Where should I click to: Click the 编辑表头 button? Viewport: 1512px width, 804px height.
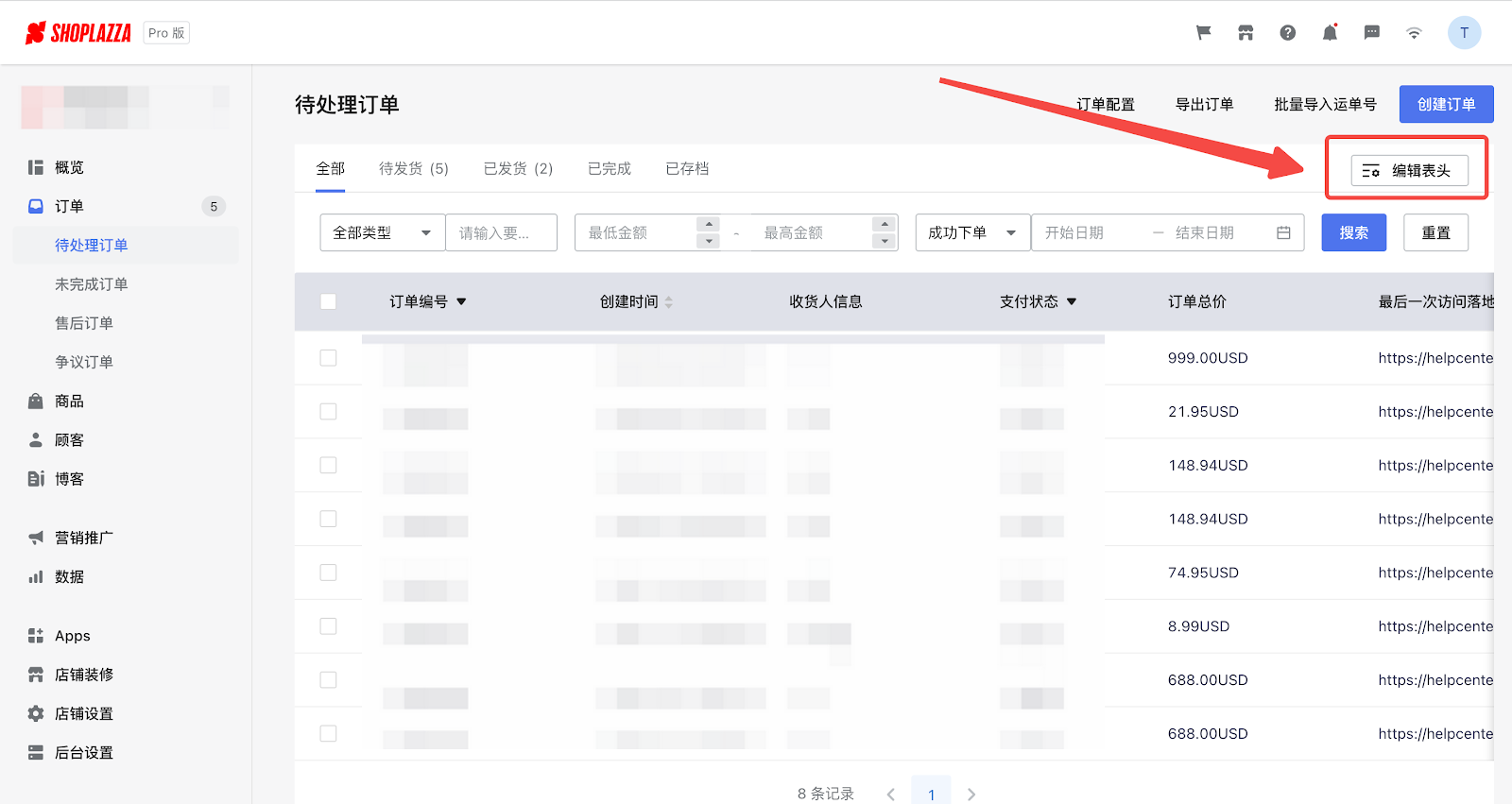click(1409, 170)
